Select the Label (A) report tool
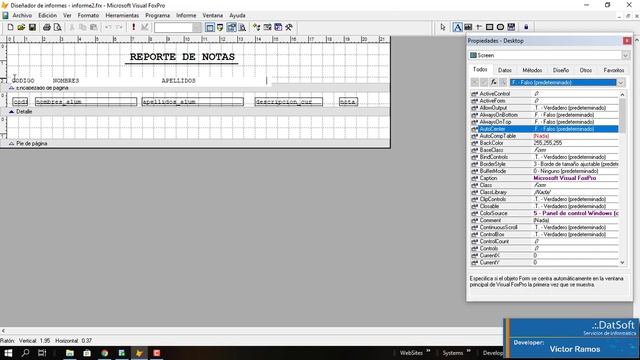Screen dimensions: 640x360 458,27
